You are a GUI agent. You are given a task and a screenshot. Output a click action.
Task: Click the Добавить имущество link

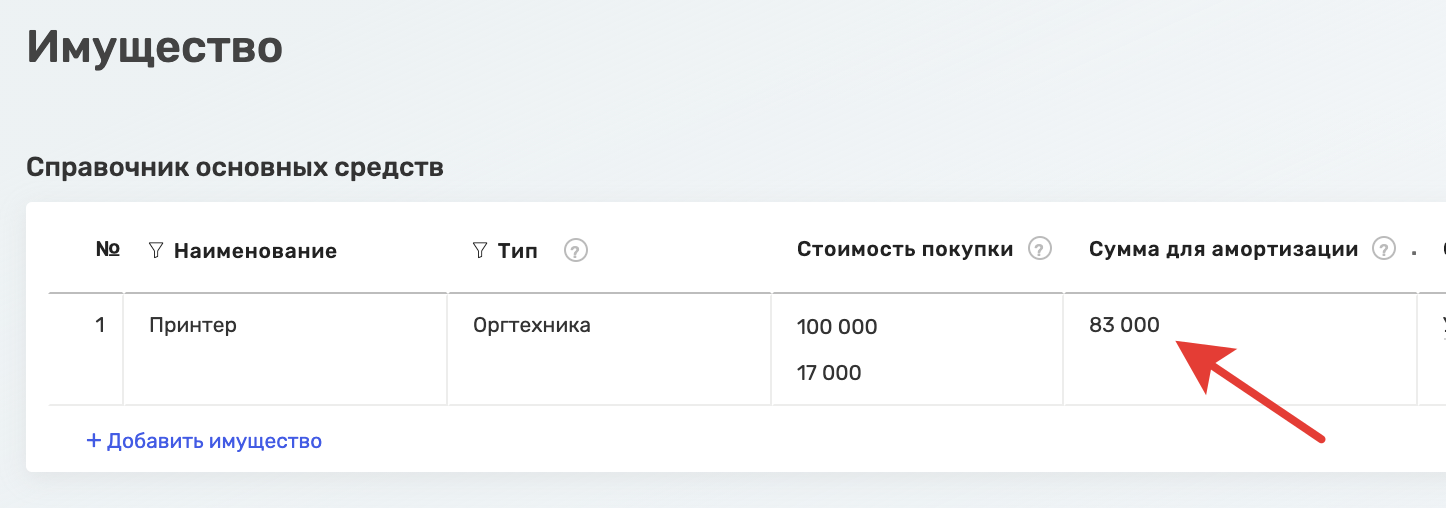point(204,441)
